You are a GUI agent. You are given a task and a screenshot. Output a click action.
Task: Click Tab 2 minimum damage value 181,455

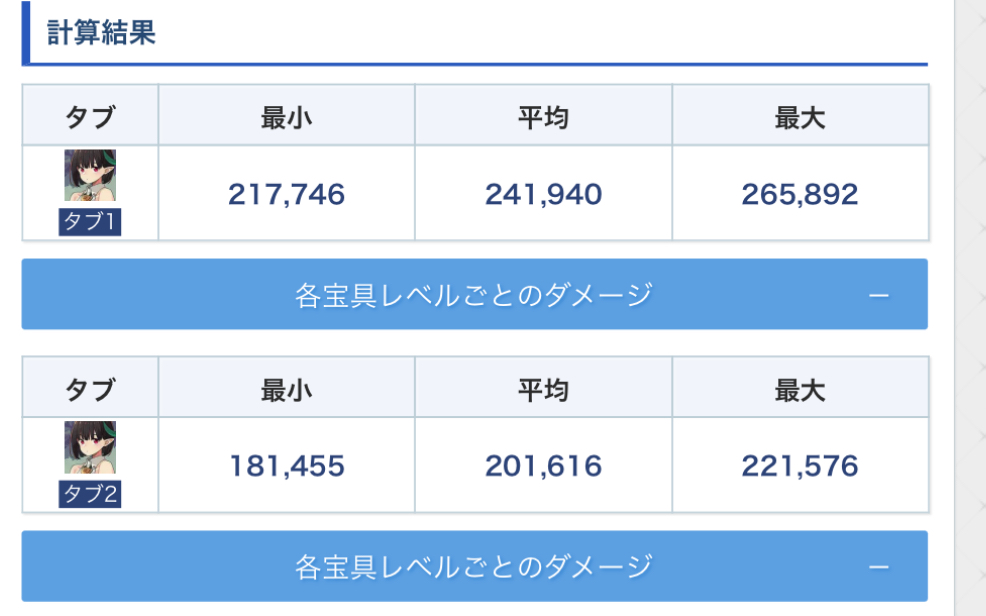[286, 465]
